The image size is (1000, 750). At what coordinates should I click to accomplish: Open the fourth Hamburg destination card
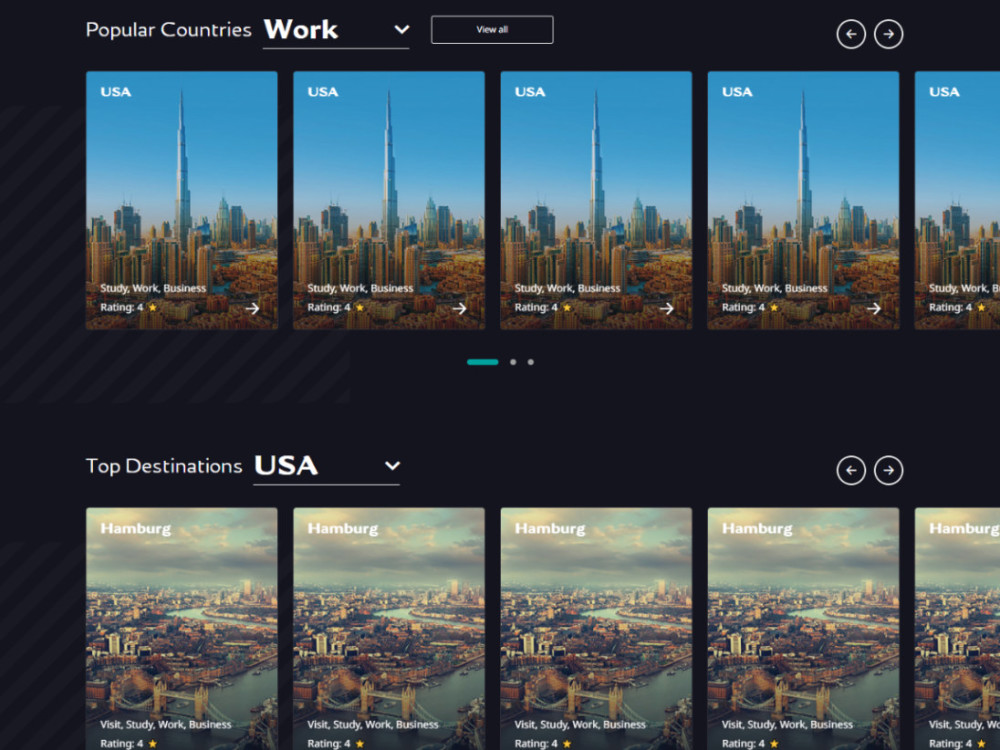(x=804, y=629)
